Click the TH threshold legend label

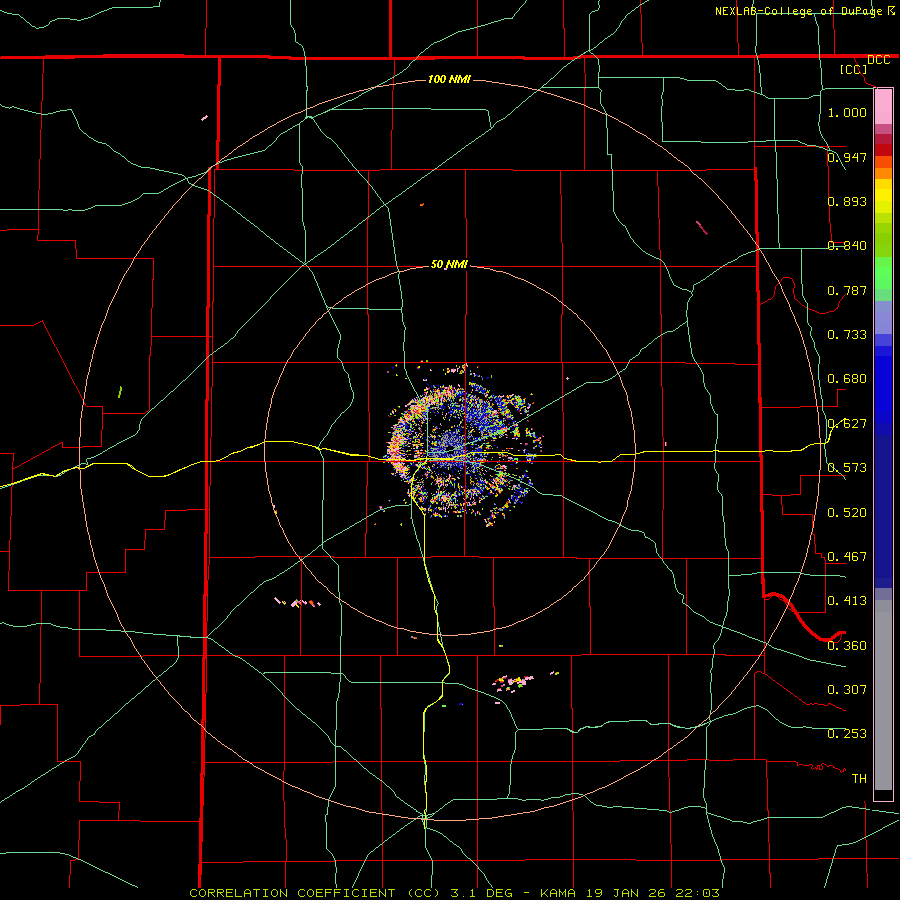point(859,778)
